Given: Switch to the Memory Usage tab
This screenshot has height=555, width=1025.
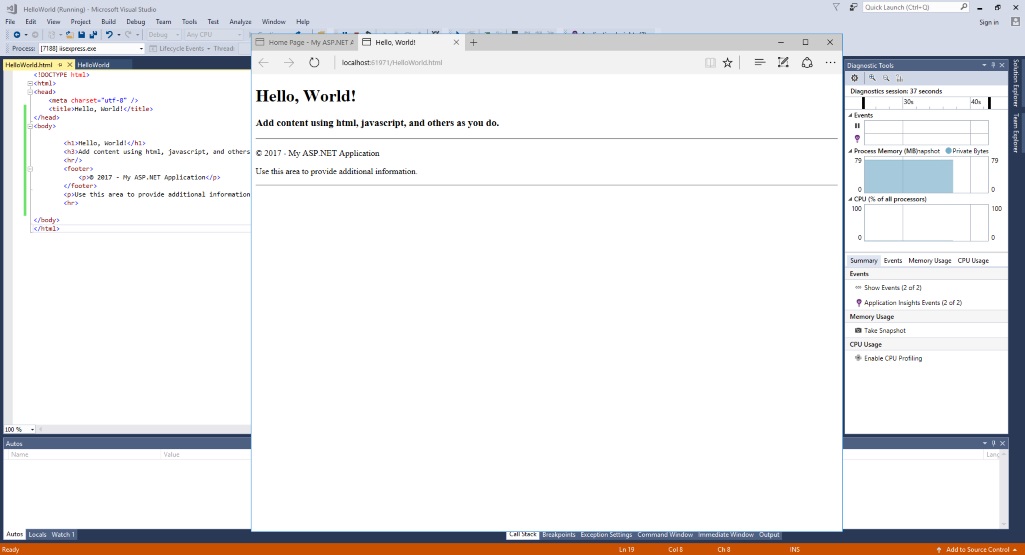Looking at the screenshot, I should point(929,260).
